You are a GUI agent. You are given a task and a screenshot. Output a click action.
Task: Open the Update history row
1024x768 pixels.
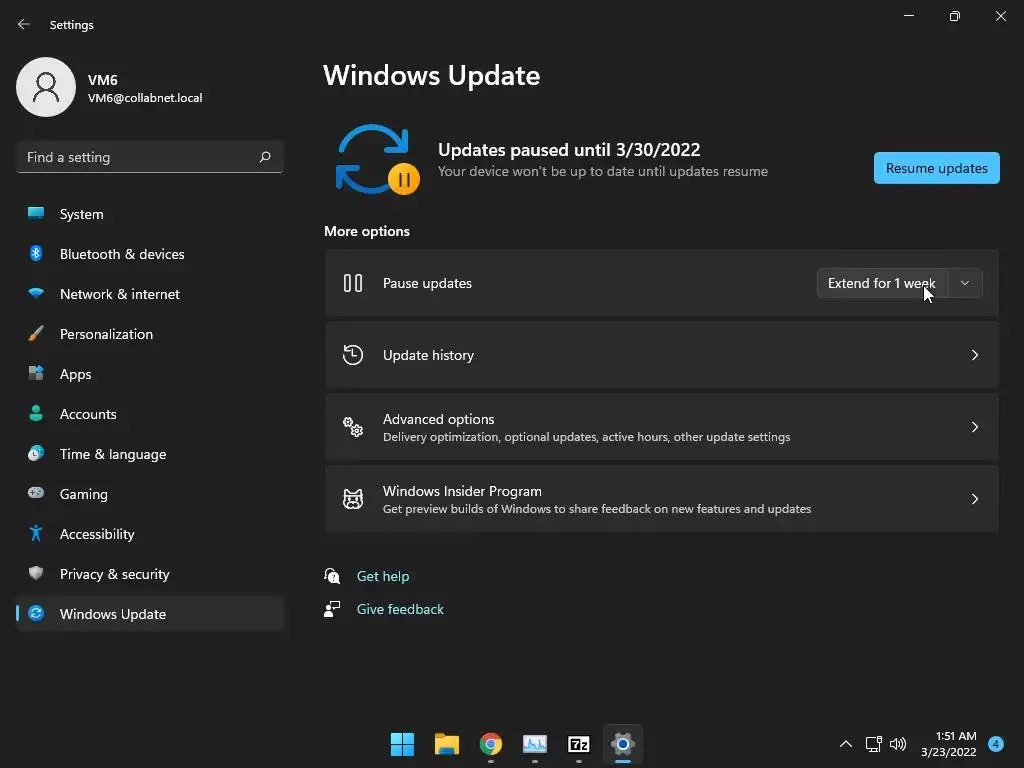(662, 355)
